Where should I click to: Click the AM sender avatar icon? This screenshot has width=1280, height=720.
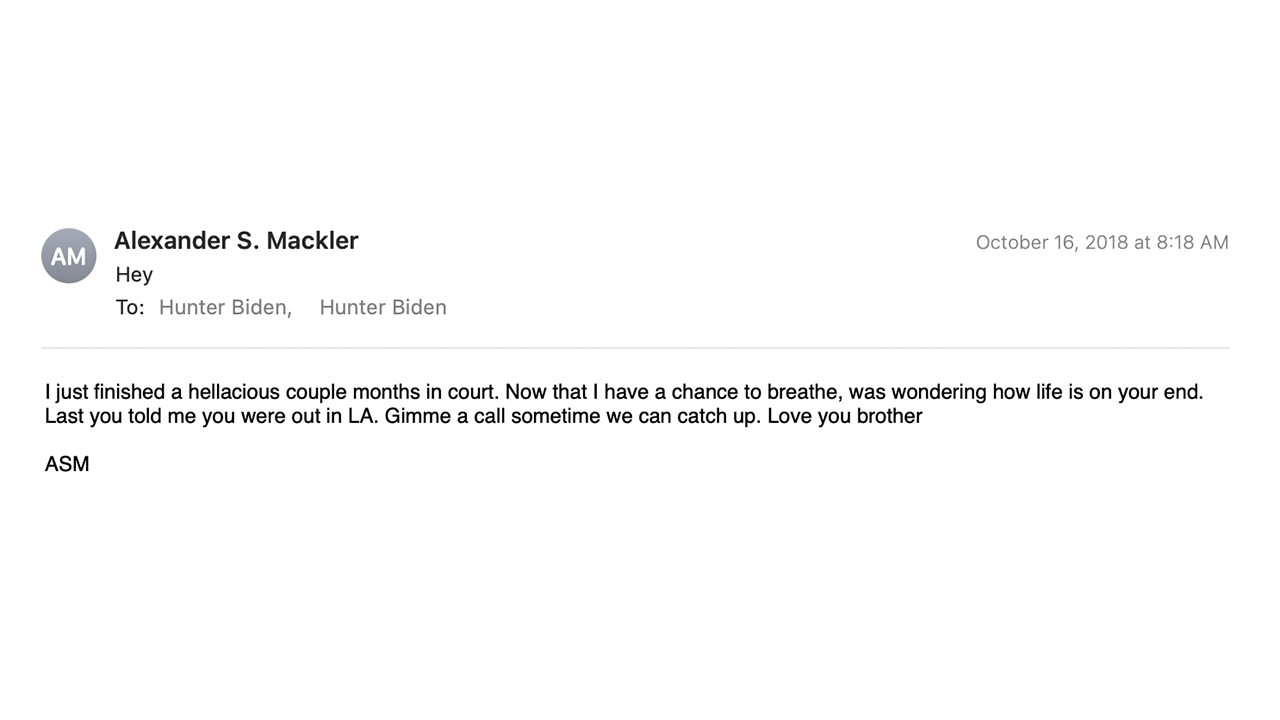point(69,256)
